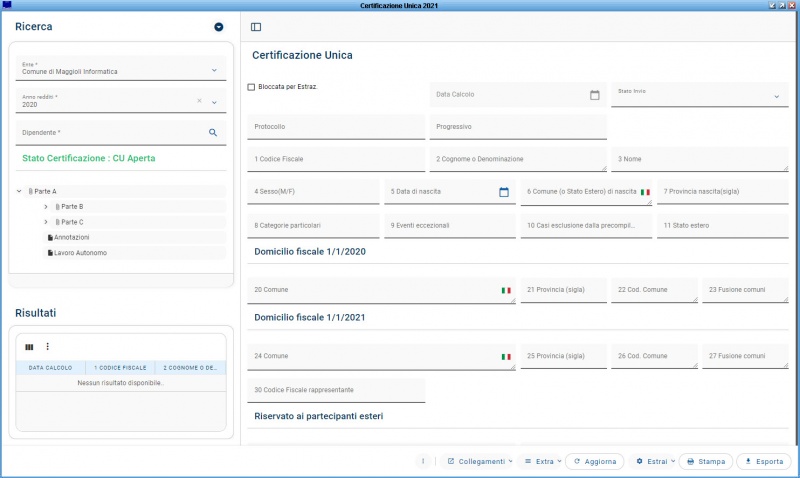Select Lavoro Autonomo in the tree
800x478 pixels.
80,253
